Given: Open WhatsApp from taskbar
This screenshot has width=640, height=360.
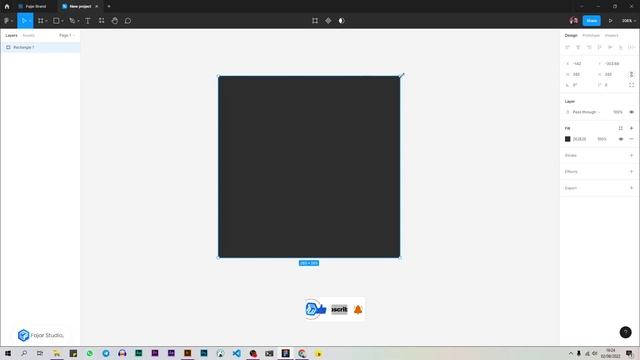Looking at the screenshot, I should coord(89,353).
